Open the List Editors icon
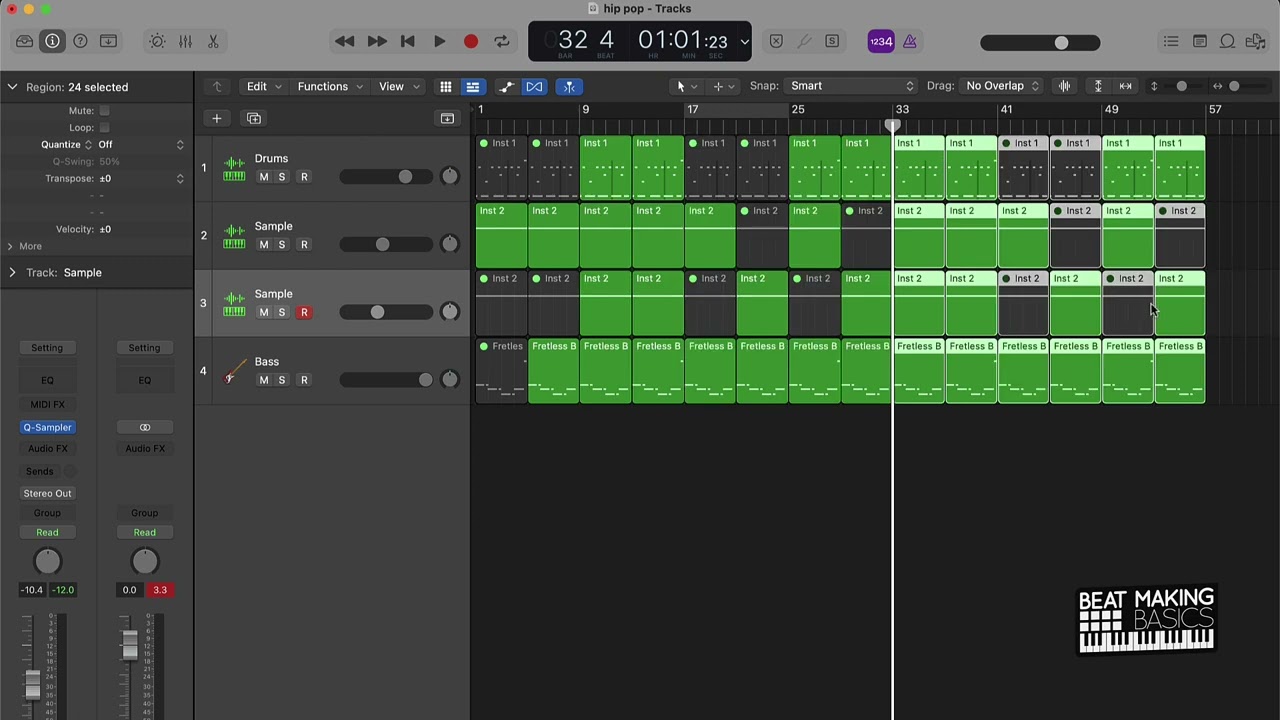The image size is (1280, 720). point(1171,41)
